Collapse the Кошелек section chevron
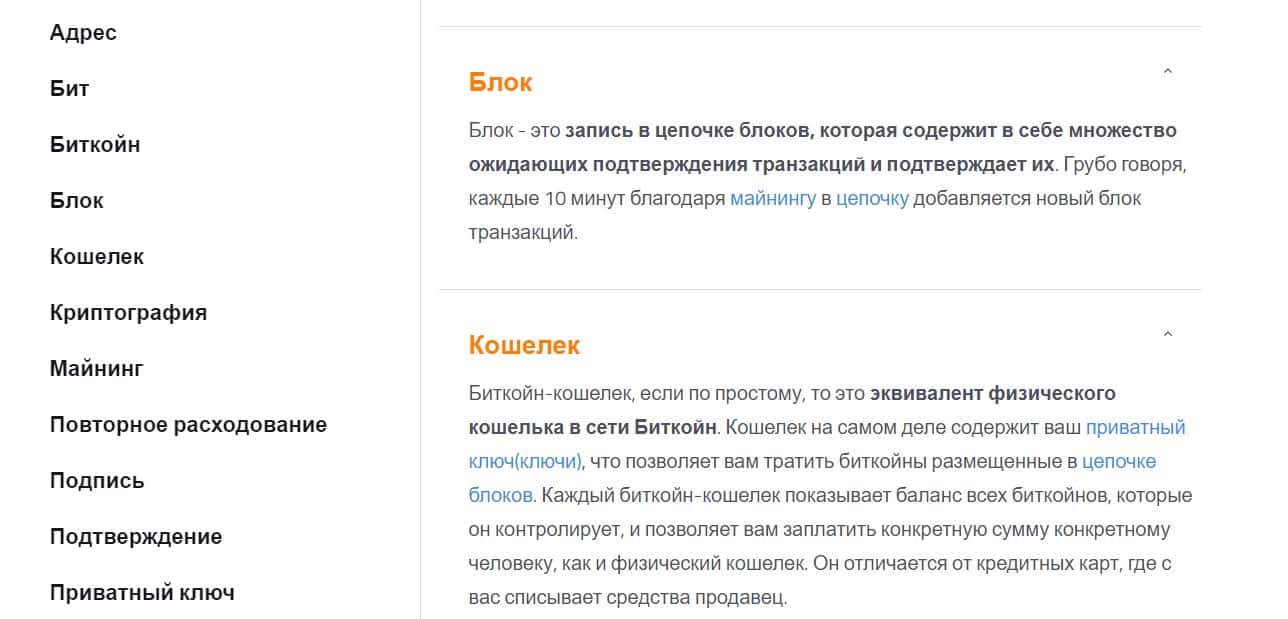1288x619 pixels. pyautogui.click(x=1167, y=335)
